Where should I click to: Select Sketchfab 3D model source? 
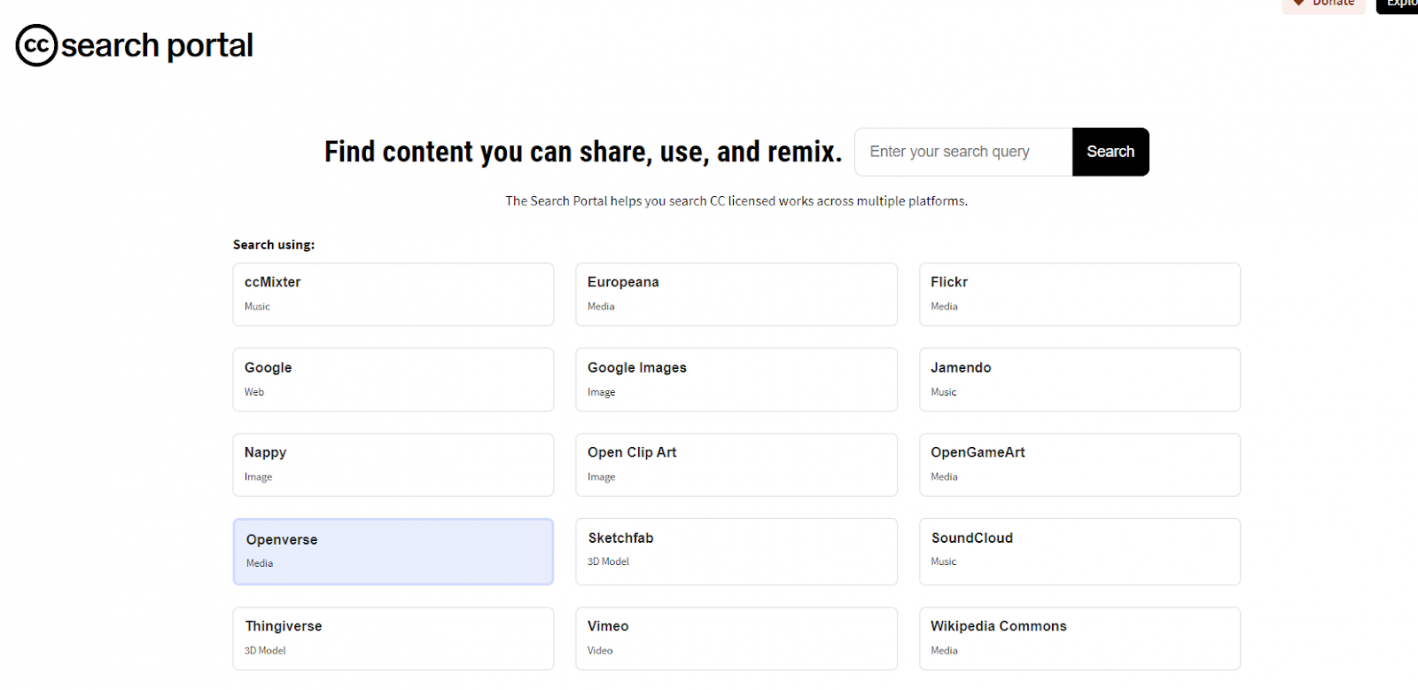(736, 551)
